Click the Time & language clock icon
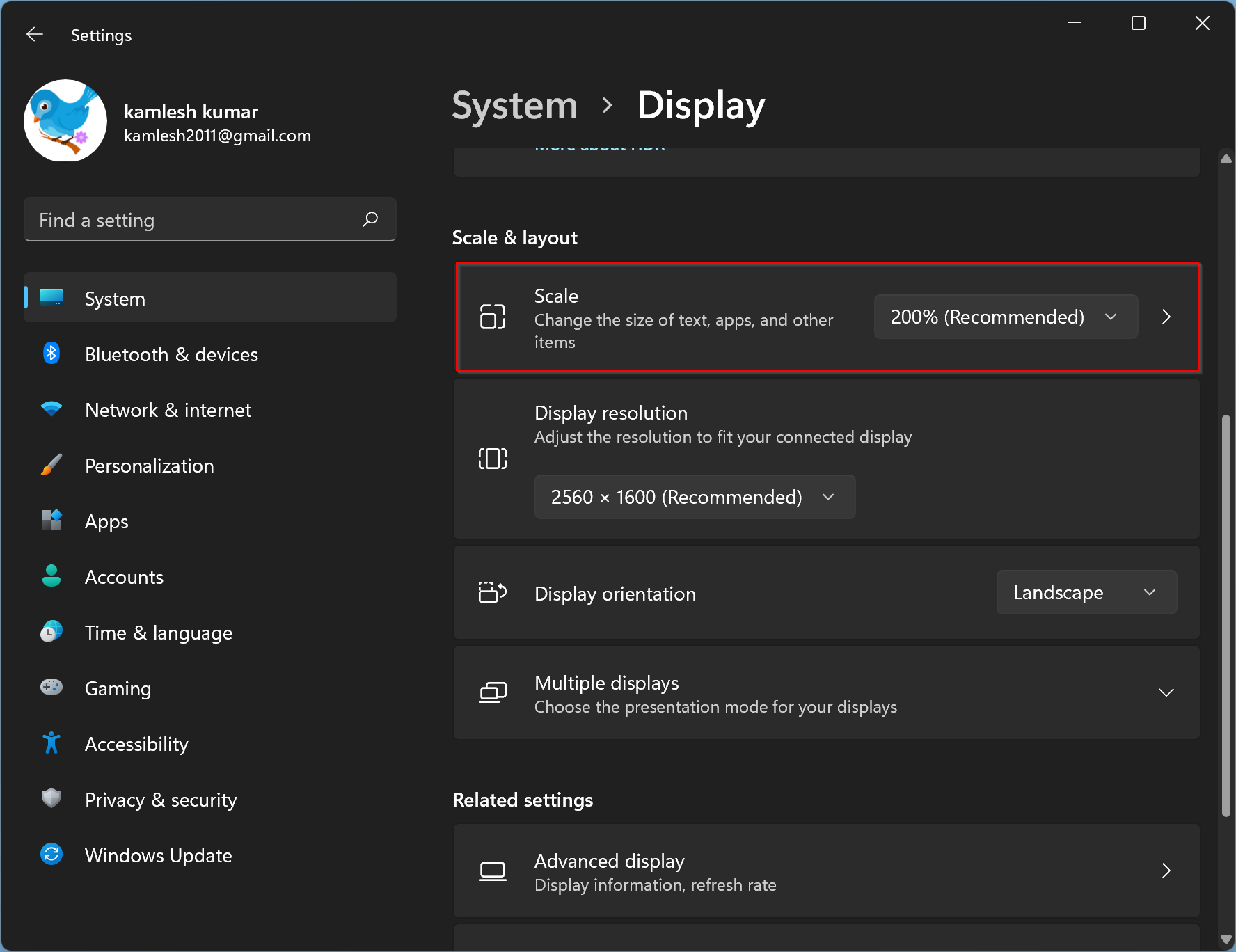 [x=51, y=632]
